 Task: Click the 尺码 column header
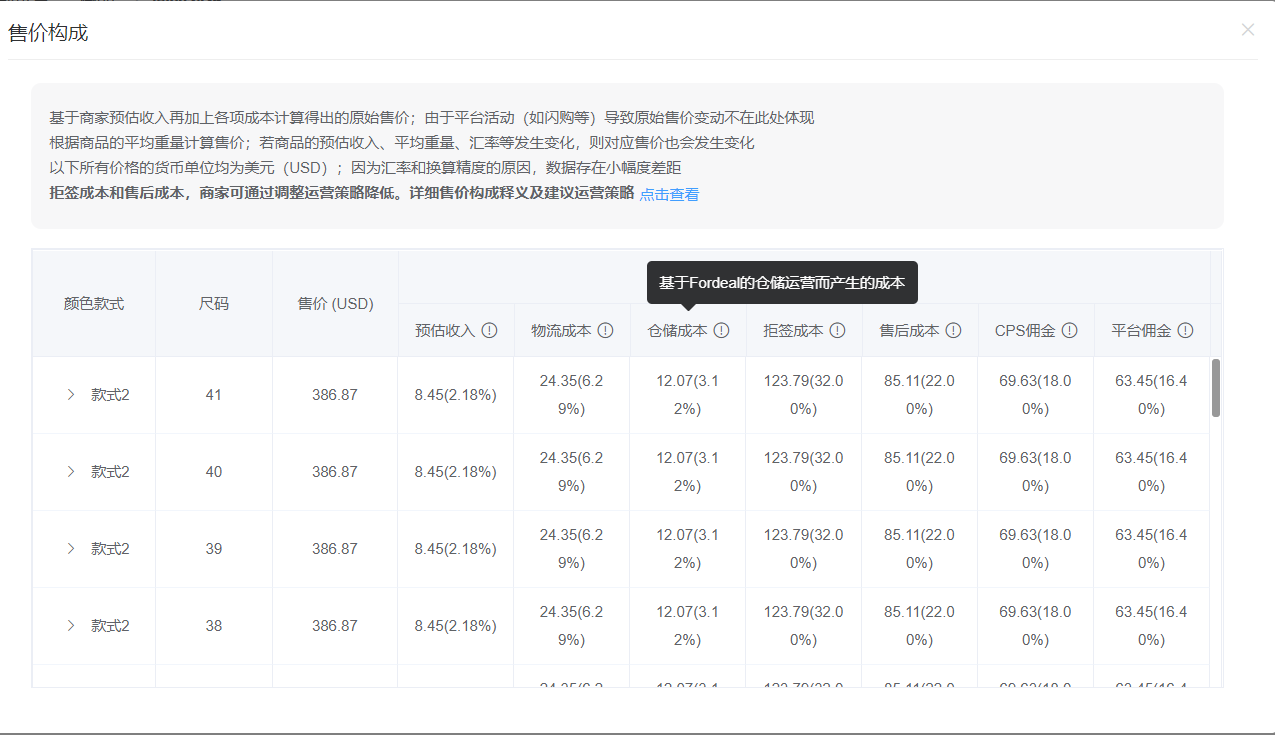coord(213,303)
